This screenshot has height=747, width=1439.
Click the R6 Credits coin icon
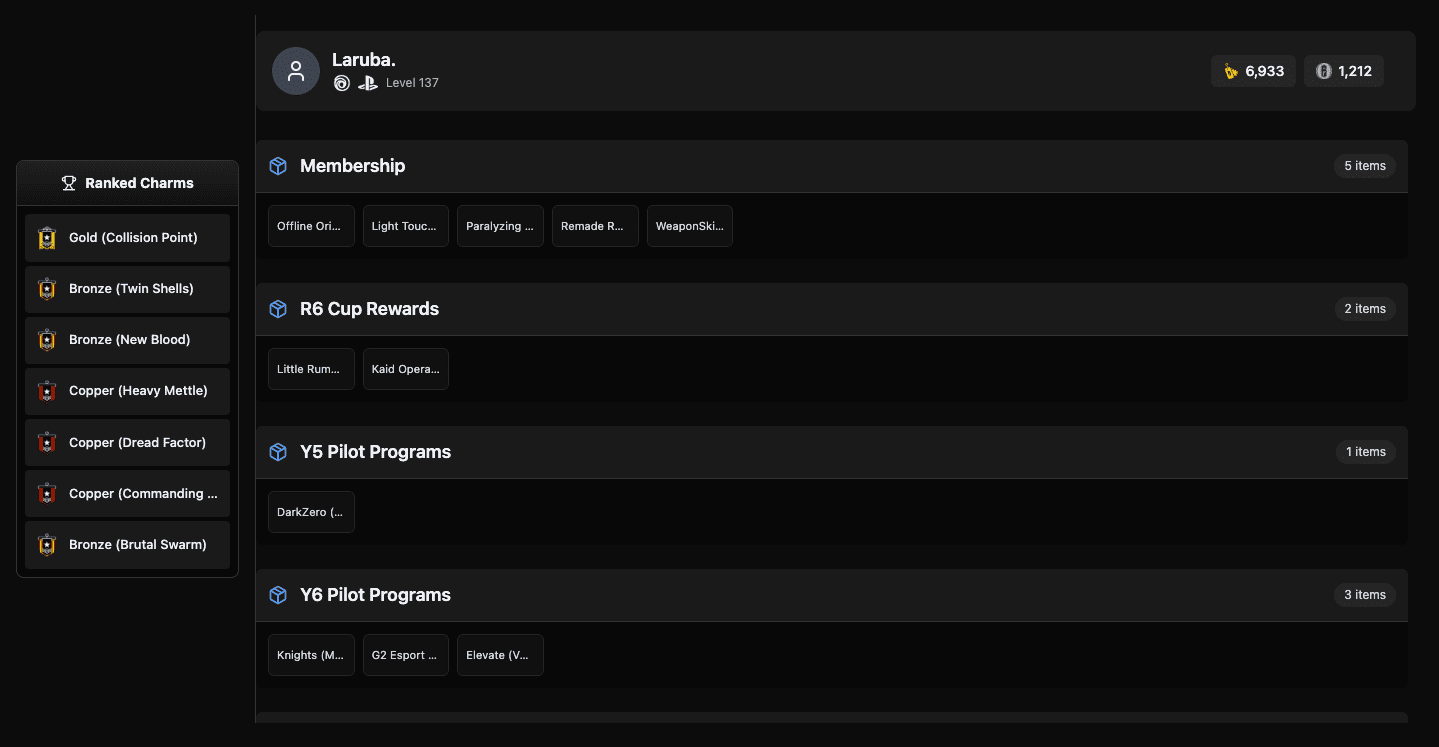coord(1323,71)
